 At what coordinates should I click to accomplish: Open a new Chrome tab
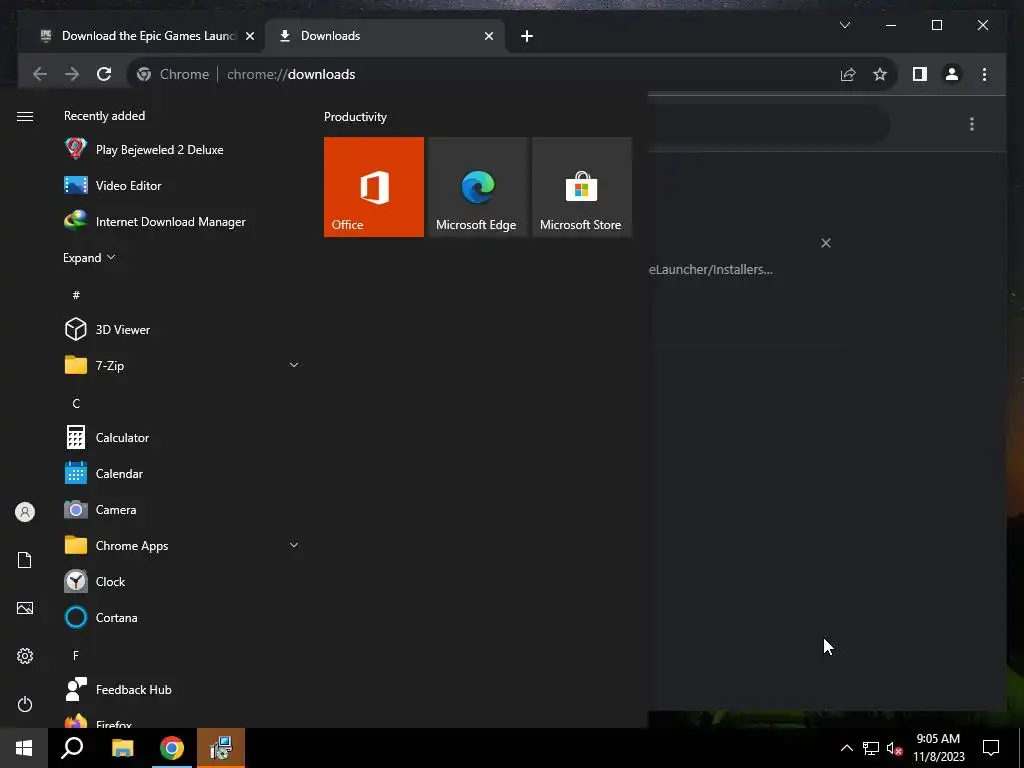(527, 36)
